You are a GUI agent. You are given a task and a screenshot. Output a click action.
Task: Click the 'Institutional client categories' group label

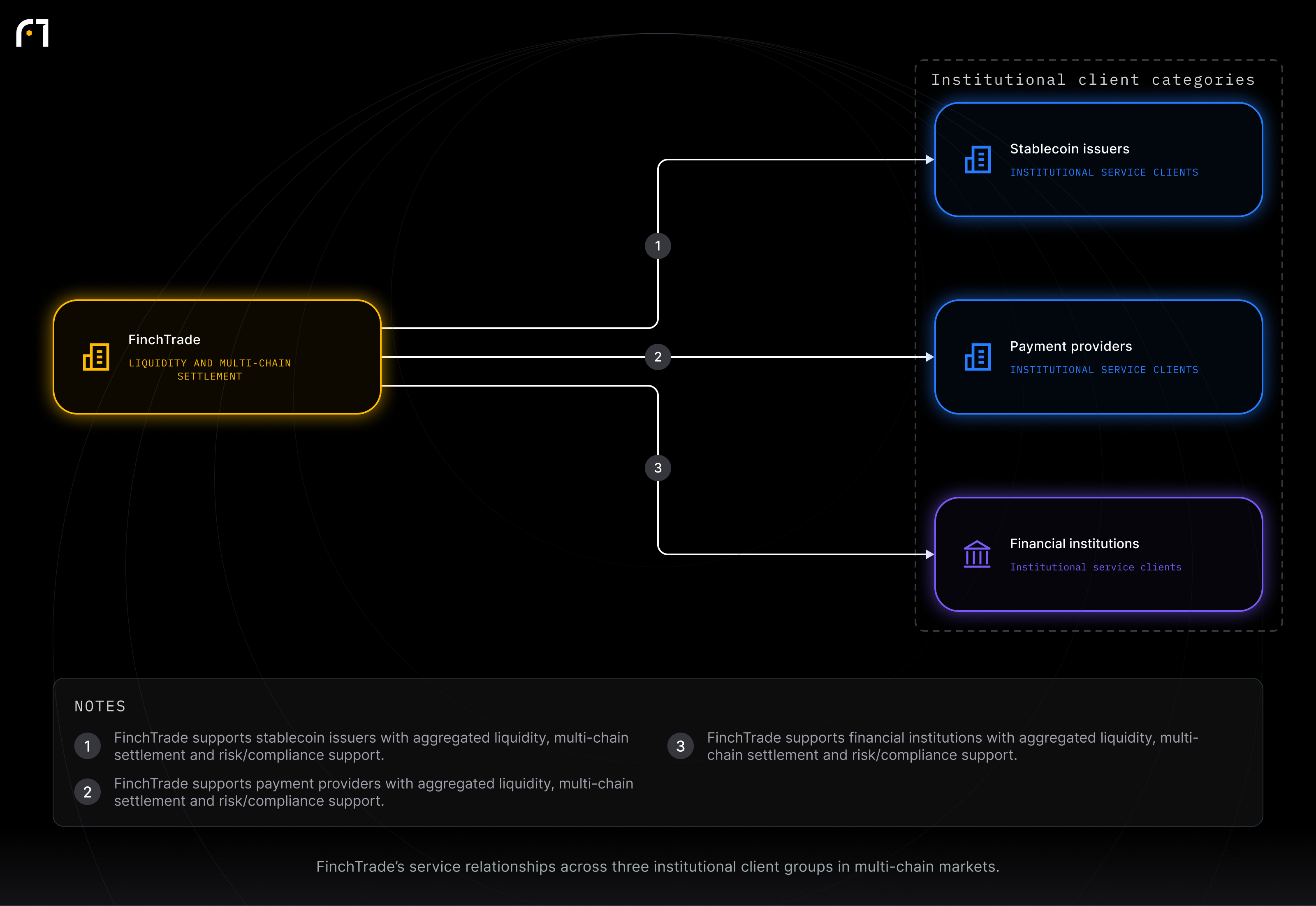(x=1093, y=79)
